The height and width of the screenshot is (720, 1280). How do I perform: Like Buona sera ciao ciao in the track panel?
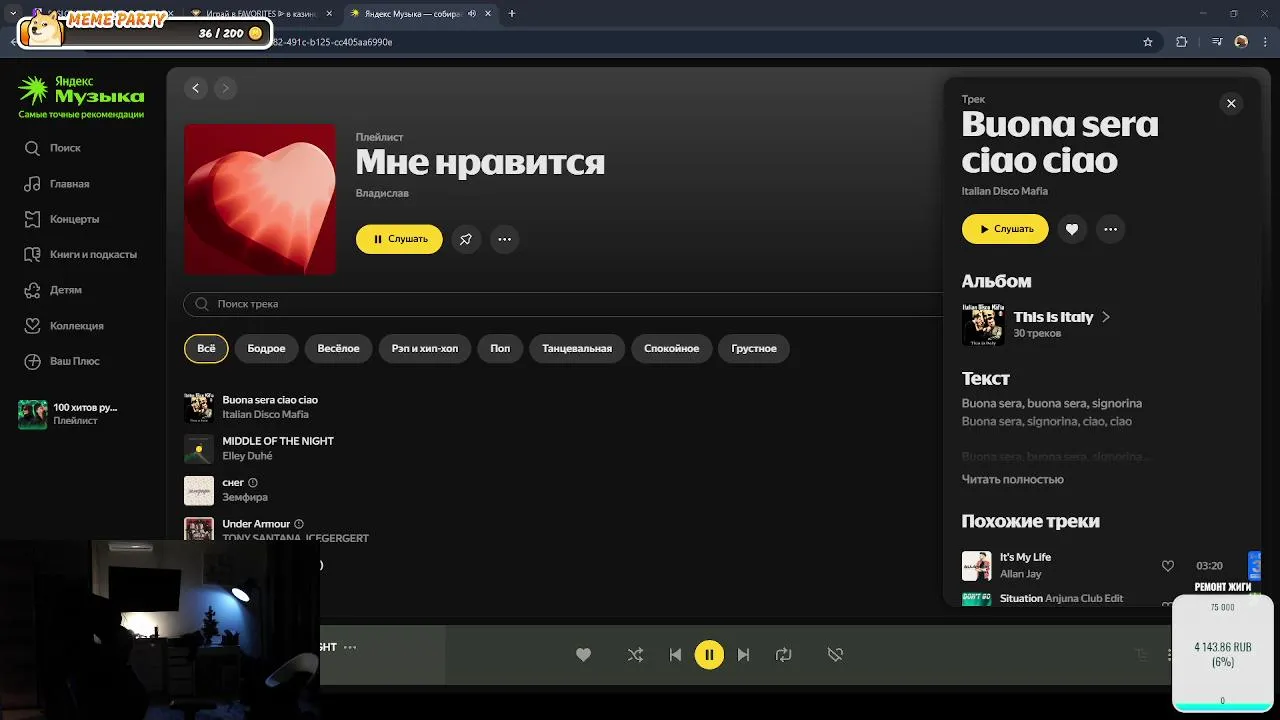tap(1072, 229)
